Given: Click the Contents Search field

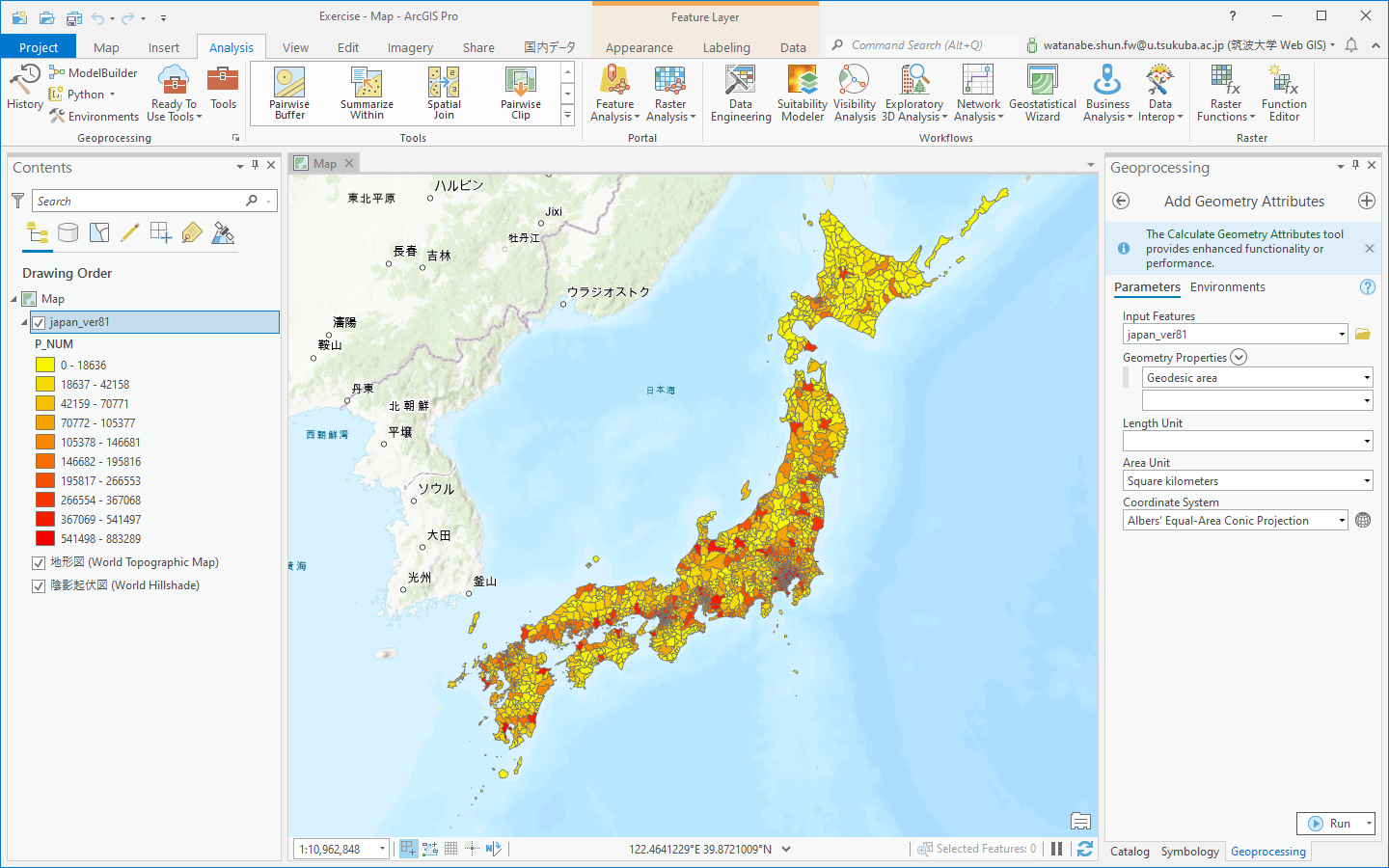Looking at the screenshot, I should tap(154, 201).
